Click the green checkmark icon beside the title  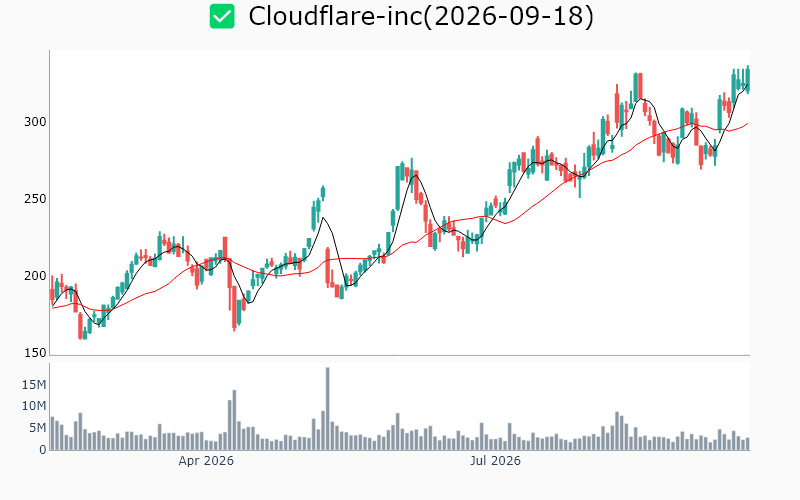coord(222,16)
